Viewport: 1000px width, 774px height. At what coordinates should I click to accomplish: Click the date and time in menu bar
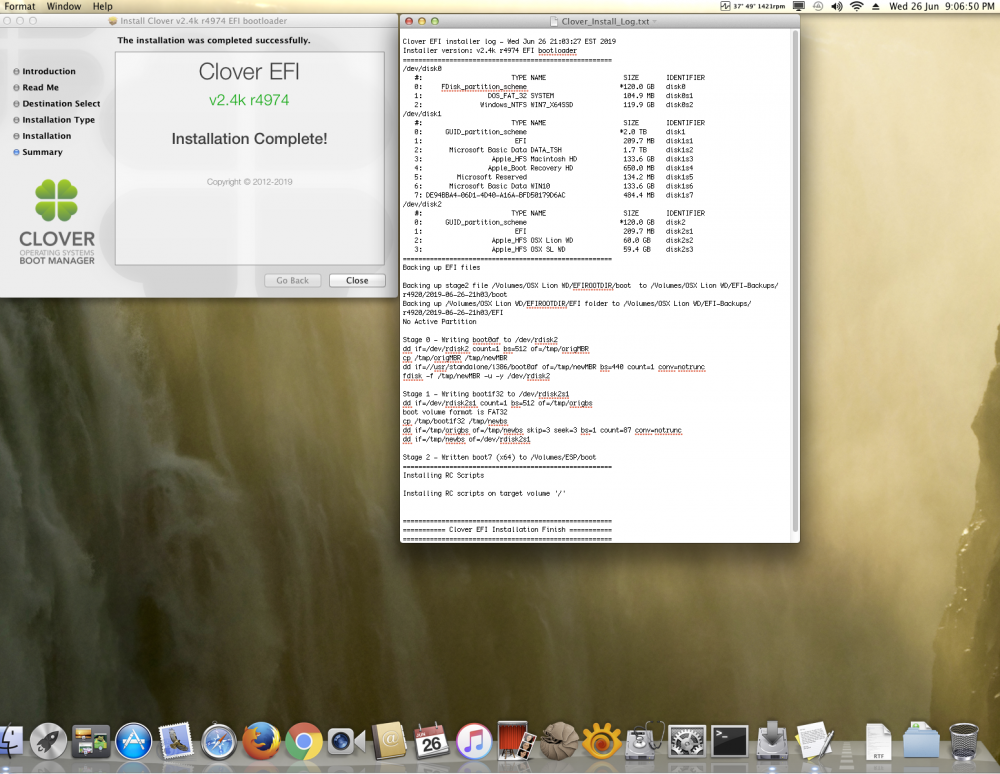coord(941,6)
